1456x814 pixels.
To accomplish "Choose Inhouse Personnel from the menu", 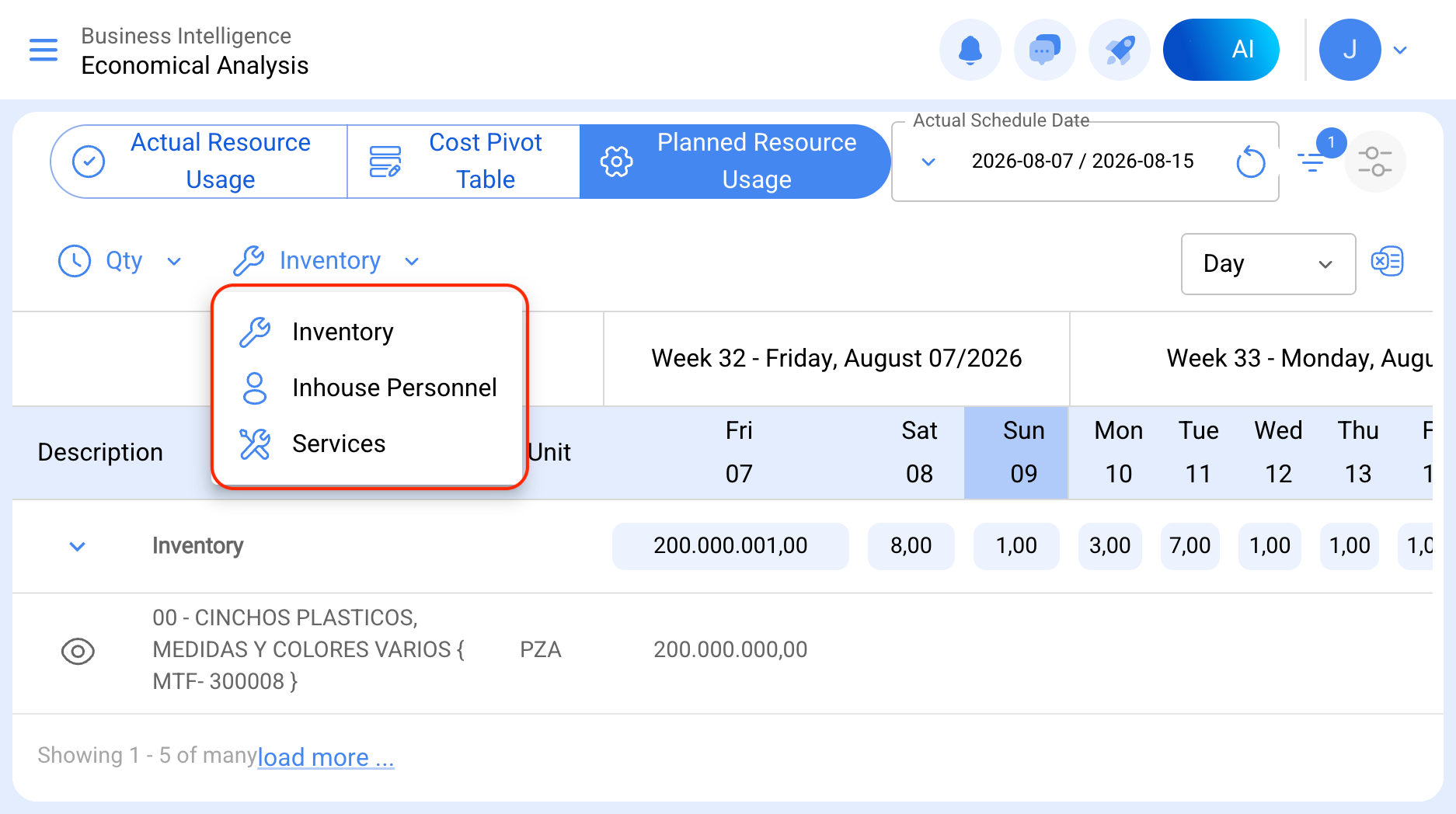I will [x=369, y=388].
